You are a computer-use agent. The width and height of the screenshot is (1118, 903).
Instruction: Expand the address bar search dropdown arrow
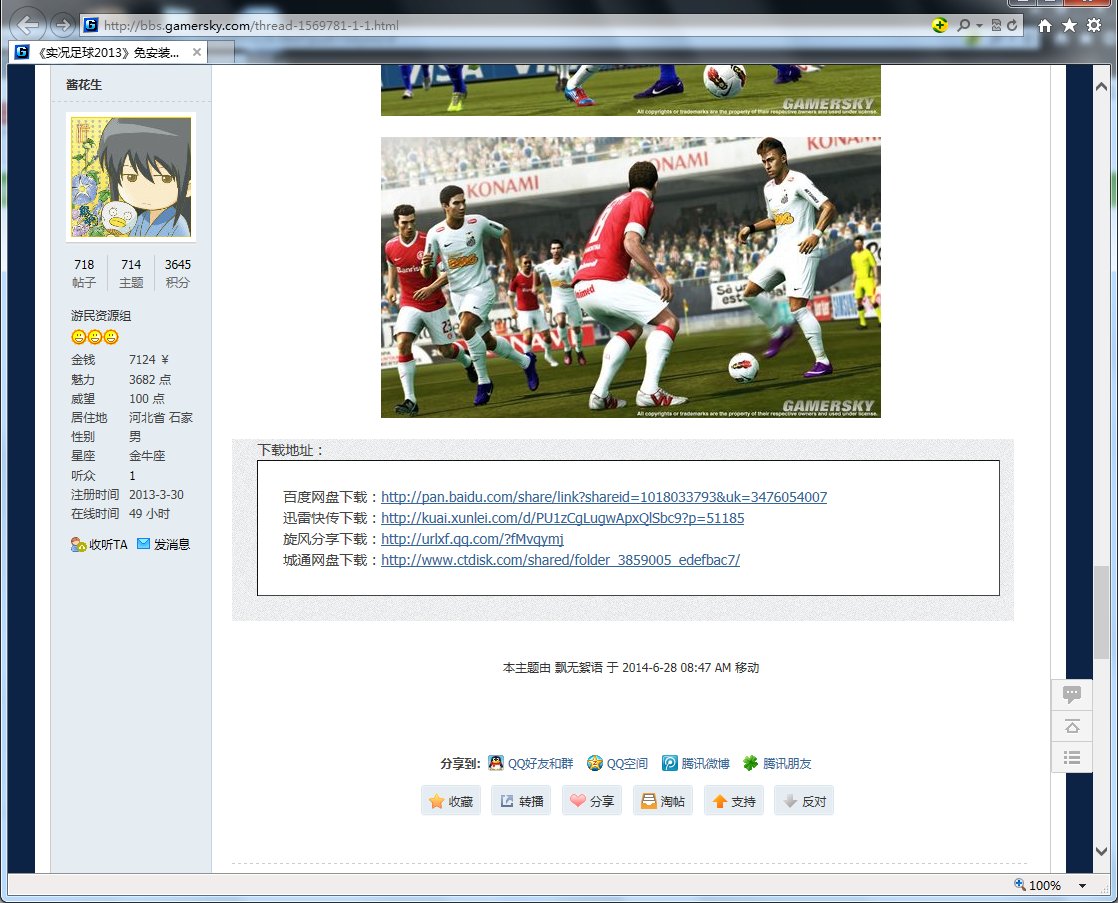(x=979, y=26)
